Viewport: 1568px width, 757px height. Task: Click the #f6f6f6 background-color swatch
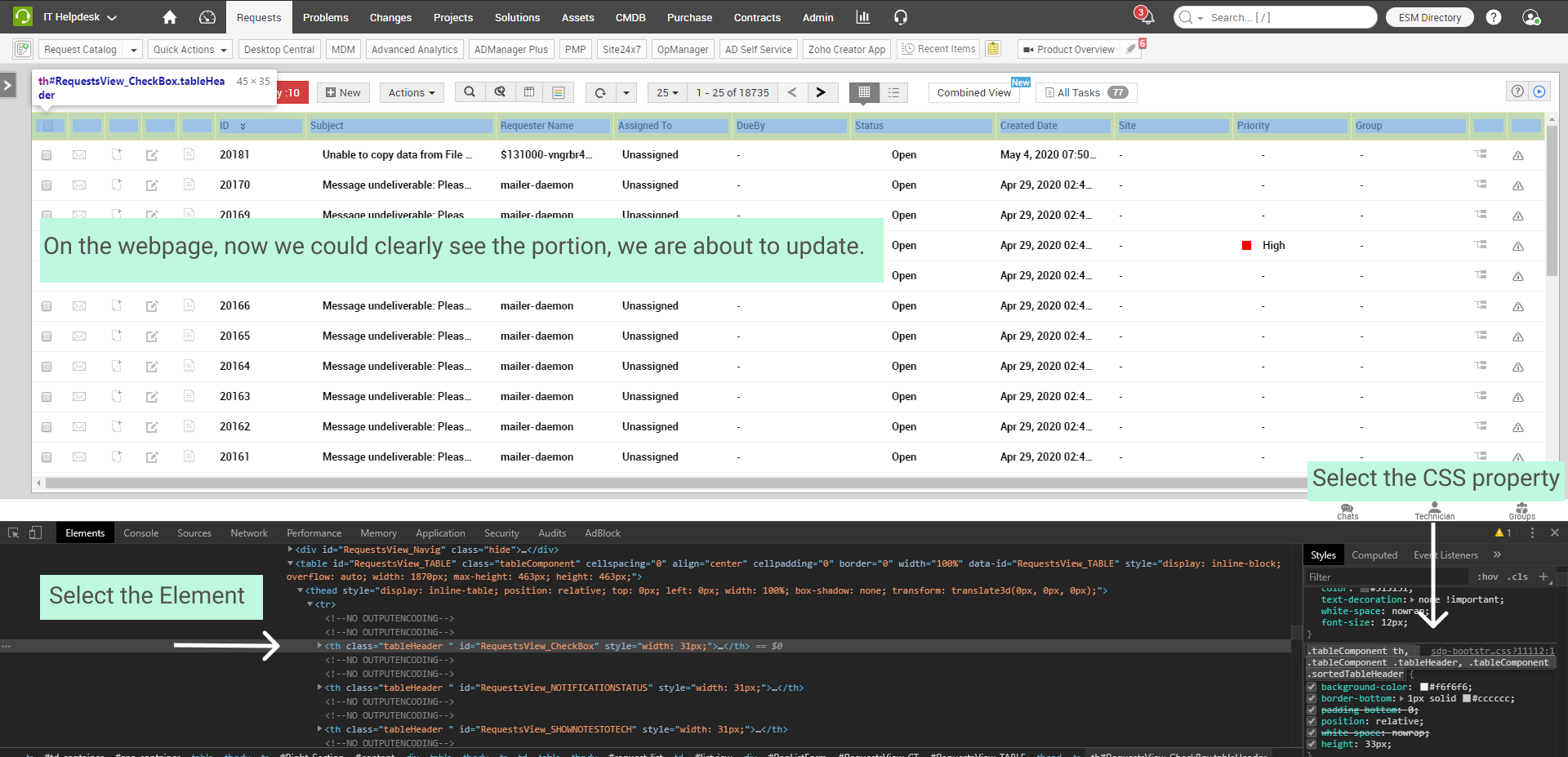click(x=1424, y=688)
